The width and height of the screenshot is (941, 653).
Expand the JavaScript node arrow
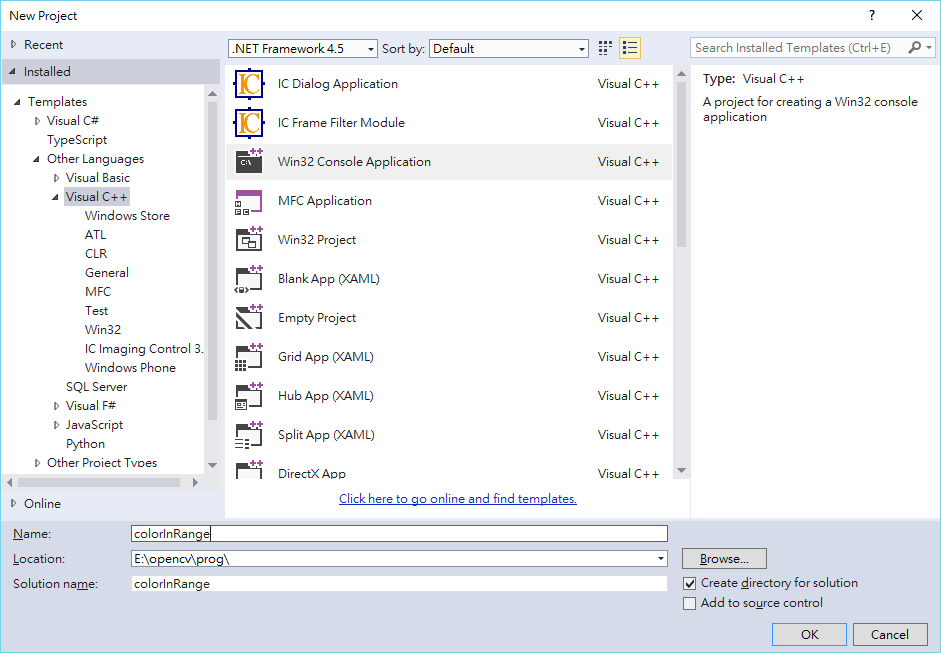[x=56, y=425]
